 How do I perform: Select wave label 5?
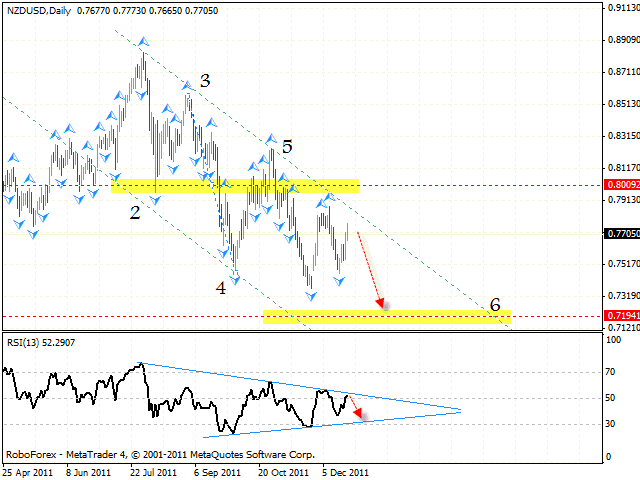(x=287, y=147)
